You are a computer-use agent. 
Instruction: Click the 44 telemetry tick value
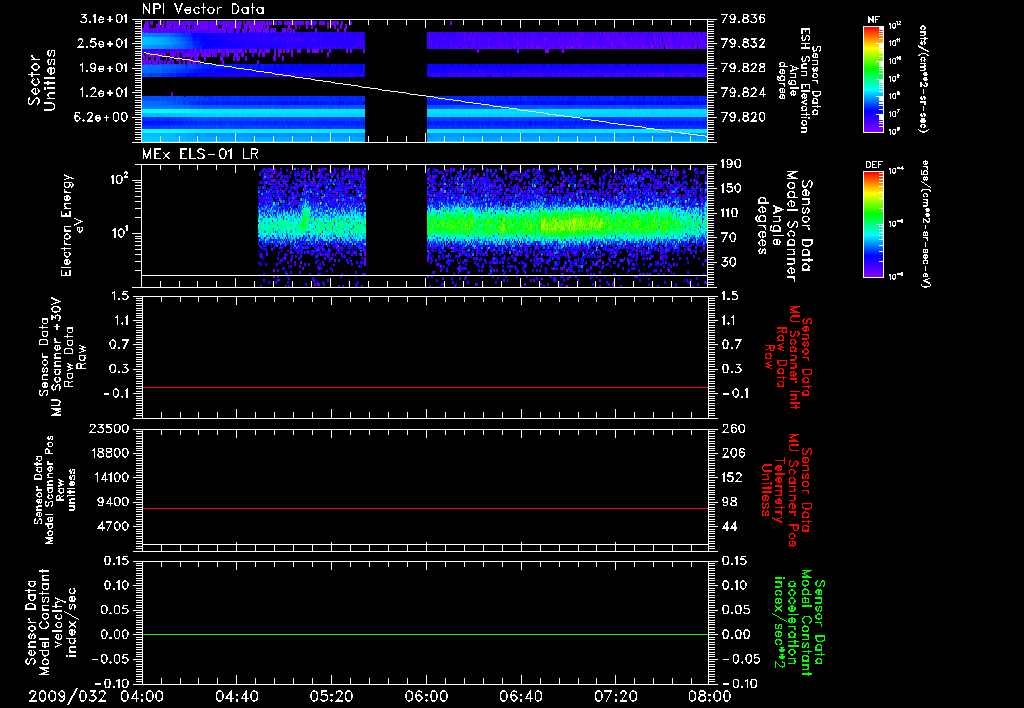(729, 526)
